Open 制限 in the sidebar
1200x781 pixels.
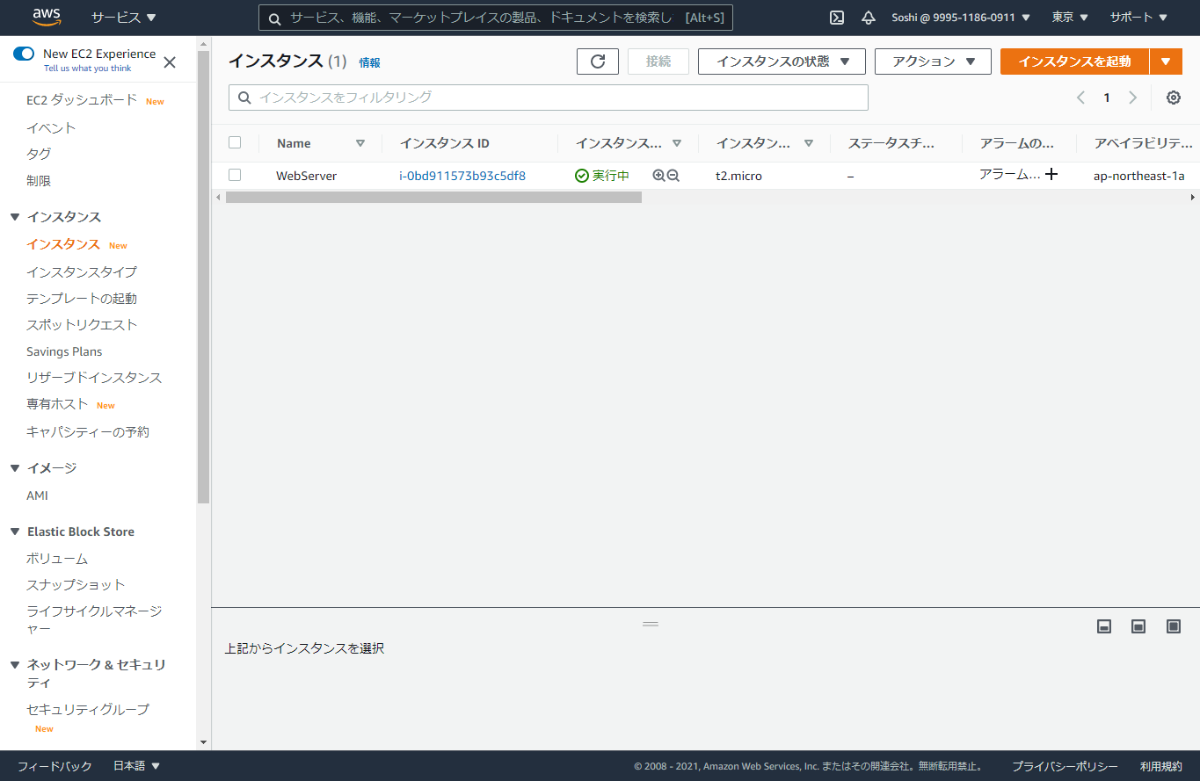pyautogui.click(x=38, y=180)
